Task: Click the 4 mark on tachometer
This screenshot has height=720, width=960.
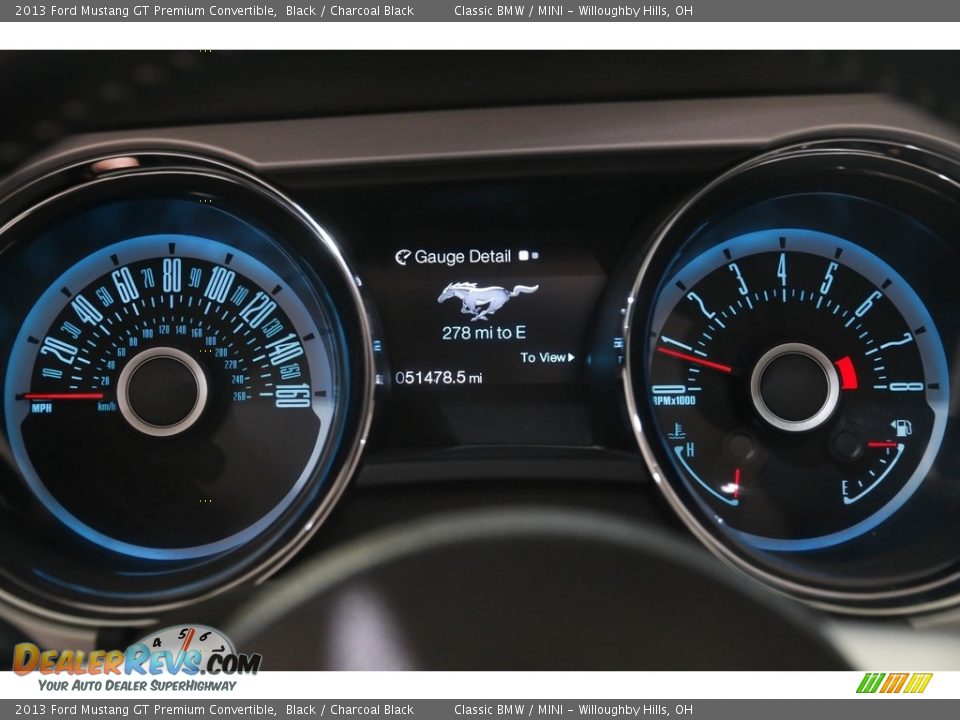Action: coord(782,269)
